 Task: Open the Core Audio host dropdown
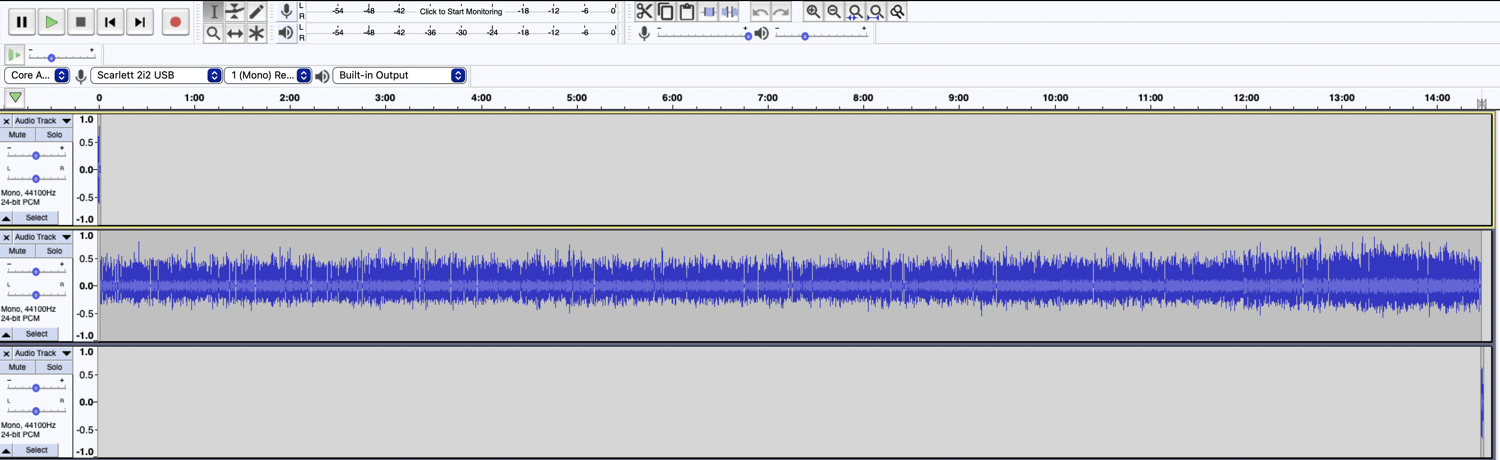[x=37, y=75]
